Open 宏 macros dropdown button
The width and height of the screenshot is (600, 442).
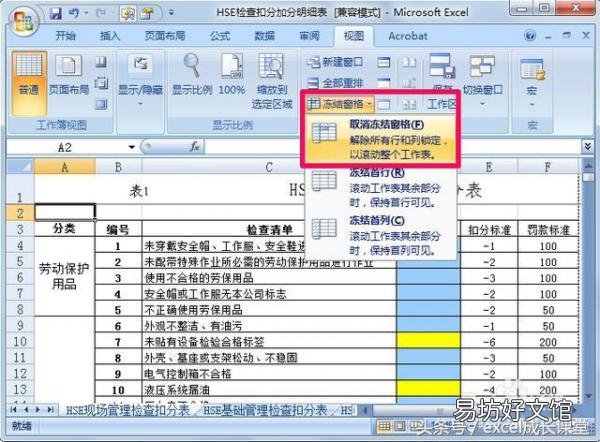pos(532,82)
